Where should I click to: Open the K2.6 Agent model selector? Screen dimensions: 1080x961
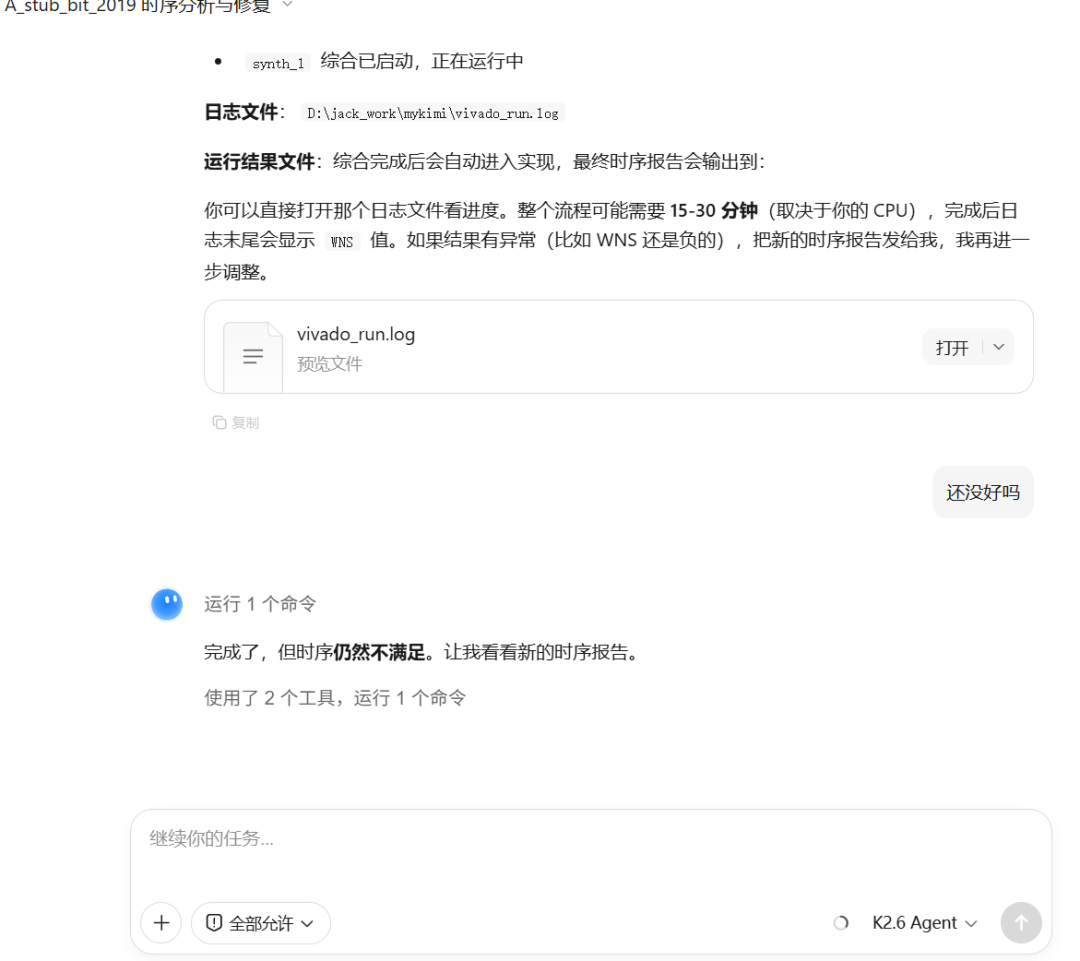tap(924, 922)
